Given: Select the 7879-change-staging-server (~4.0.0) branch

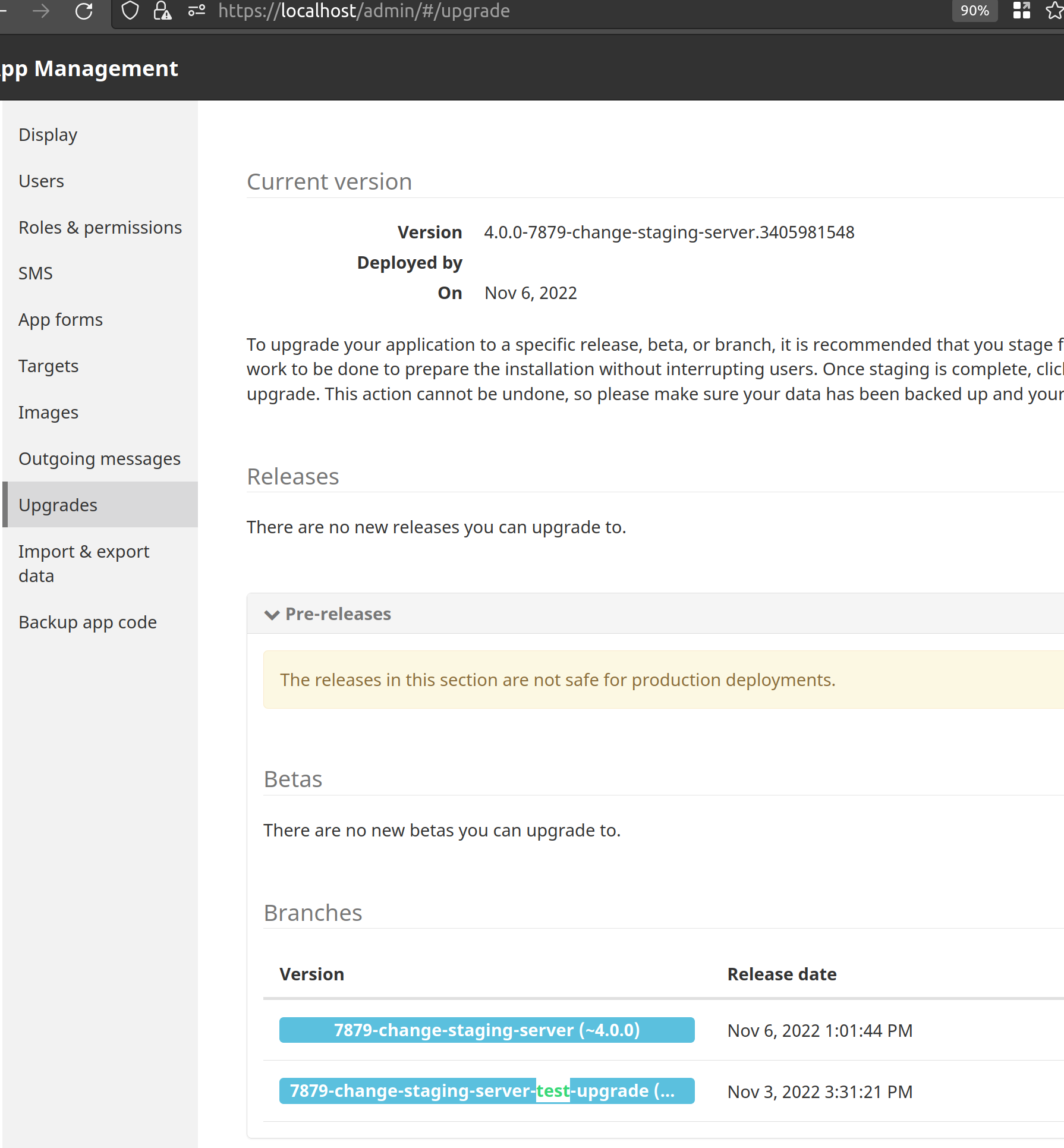Looking at the screenshot, I should (x=486, y=1030).
